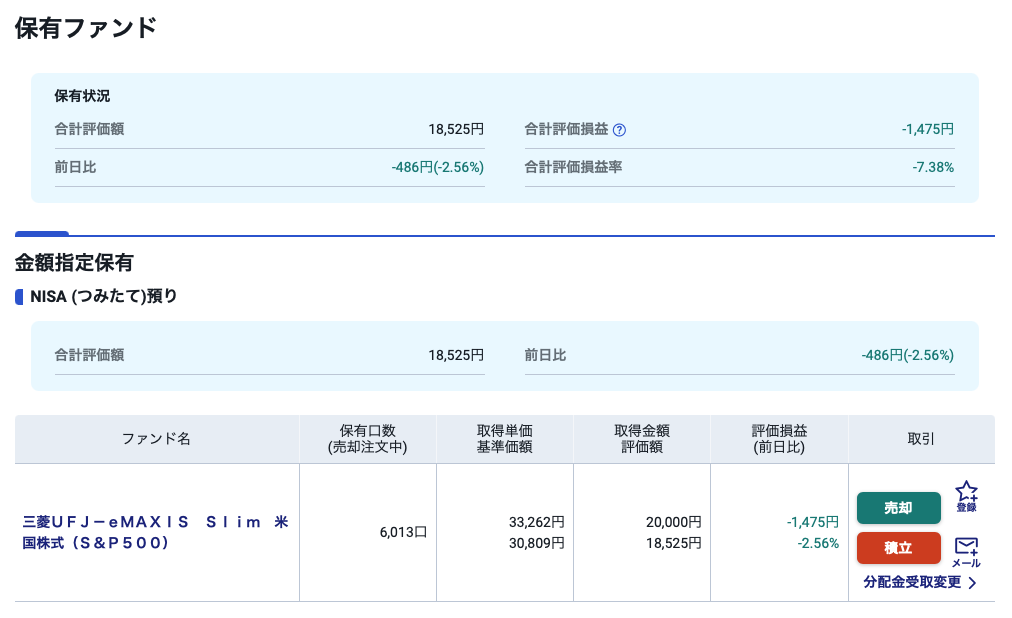Click the 保有口数 column header
The image size is (1012, 618).
(367, 439)
